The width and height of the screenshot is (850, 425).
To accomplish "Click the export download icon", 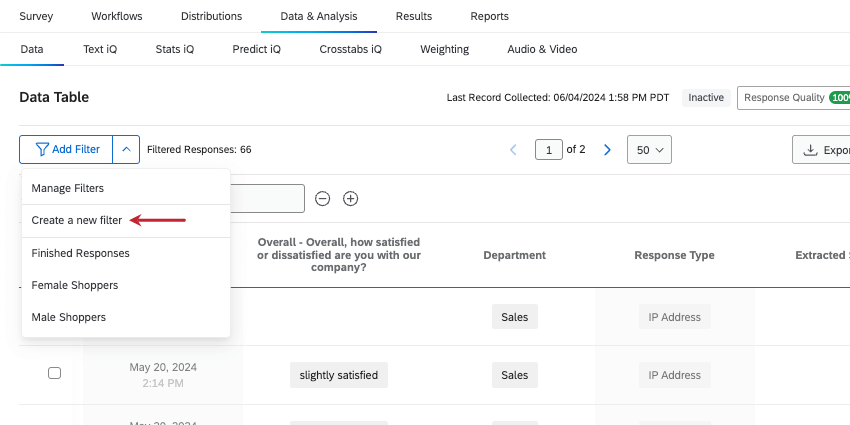I will click(x=810, y=150).
